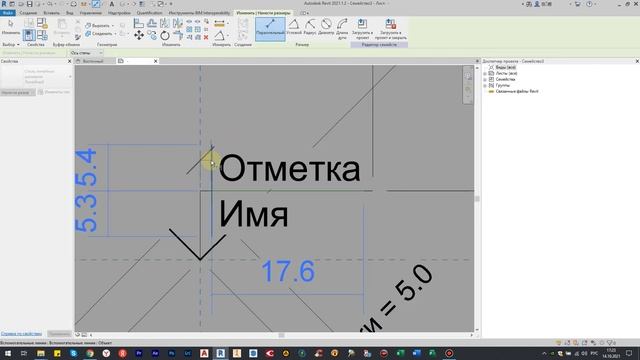The image size is (640, 360).
Task: Click the shopping cart App Store icon
Action: 577,4
